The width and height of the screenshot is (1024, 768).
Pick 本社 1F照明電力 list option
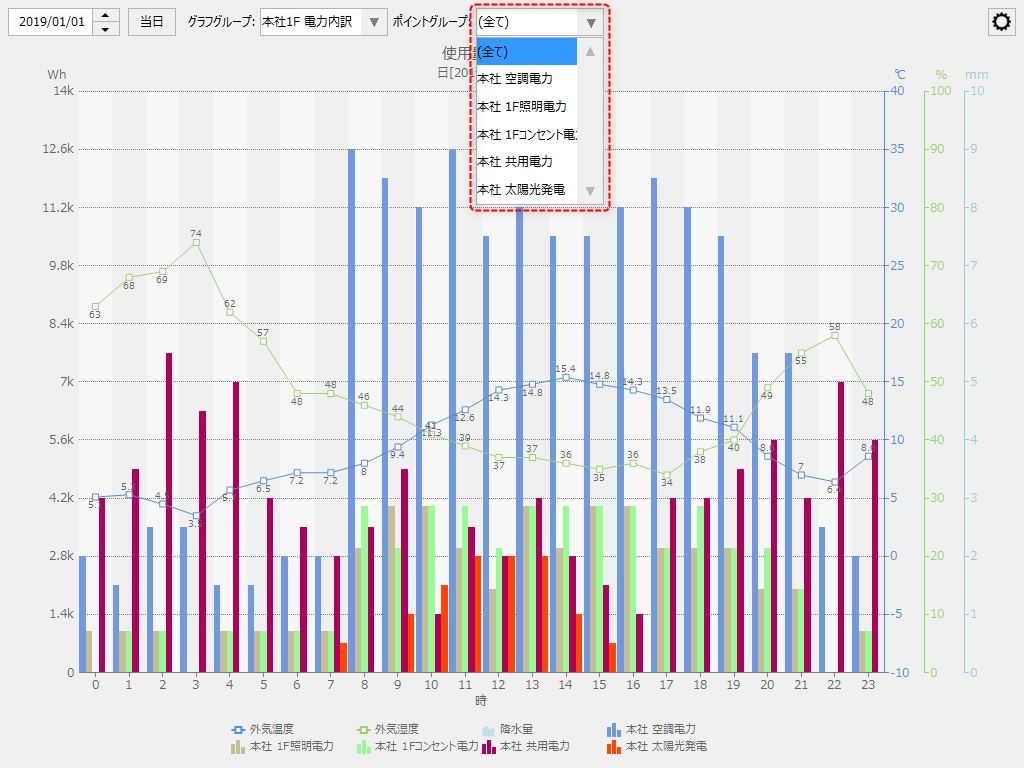pos(527,106)
